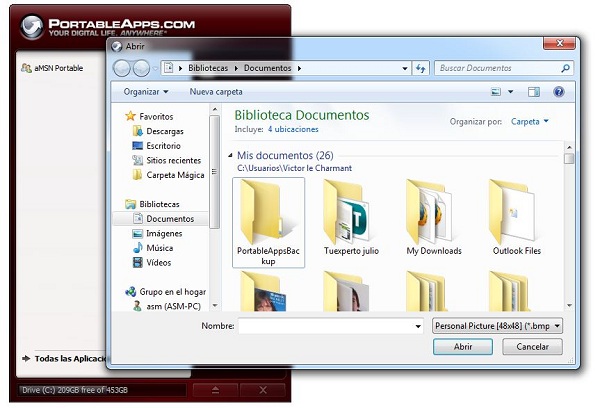Click Documentos in the address breadcrumb
Image resolution: width=600 pixels, height=408 pixels.
(267, 68)
